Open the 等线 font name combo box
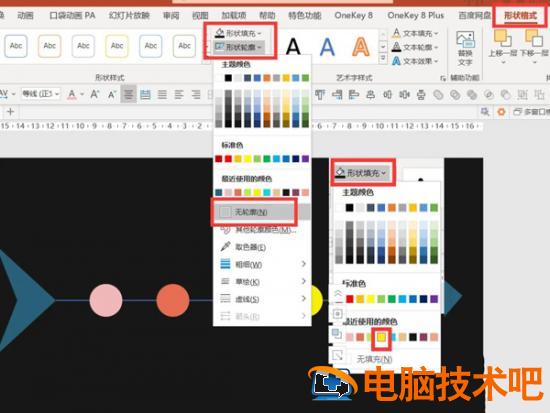Image resolution: width=550 pixels, height=413 pixels. [41, 94]
